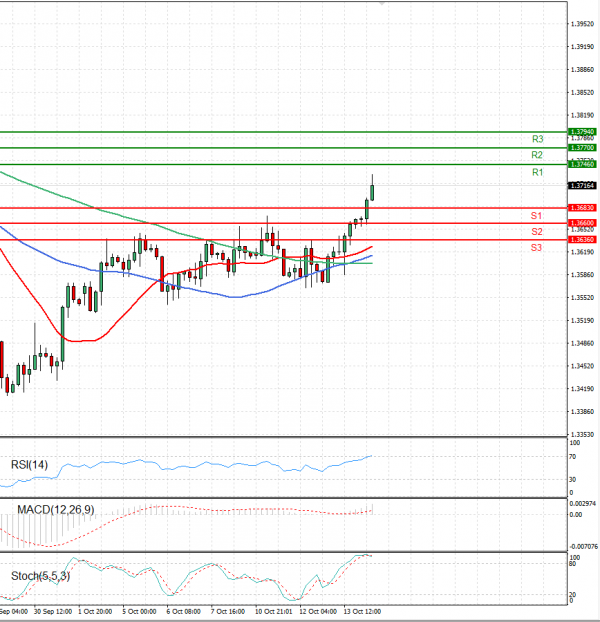Select the red 1.36830 price tag

582,208
